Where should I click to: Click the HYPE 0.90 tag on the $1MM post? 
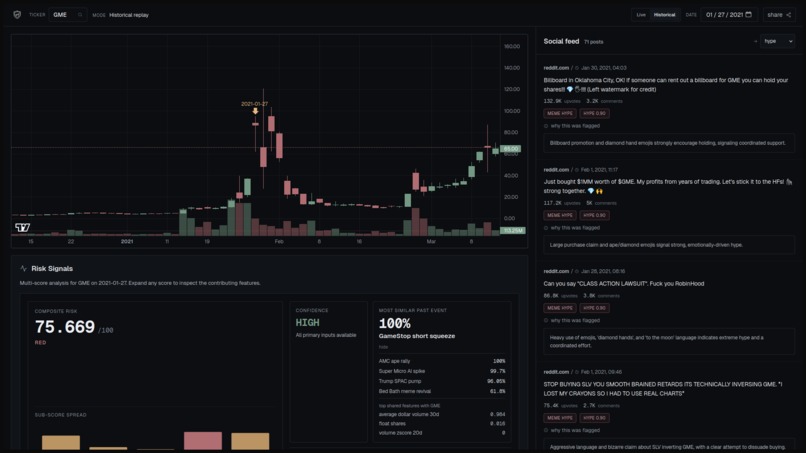coord(595,215)
